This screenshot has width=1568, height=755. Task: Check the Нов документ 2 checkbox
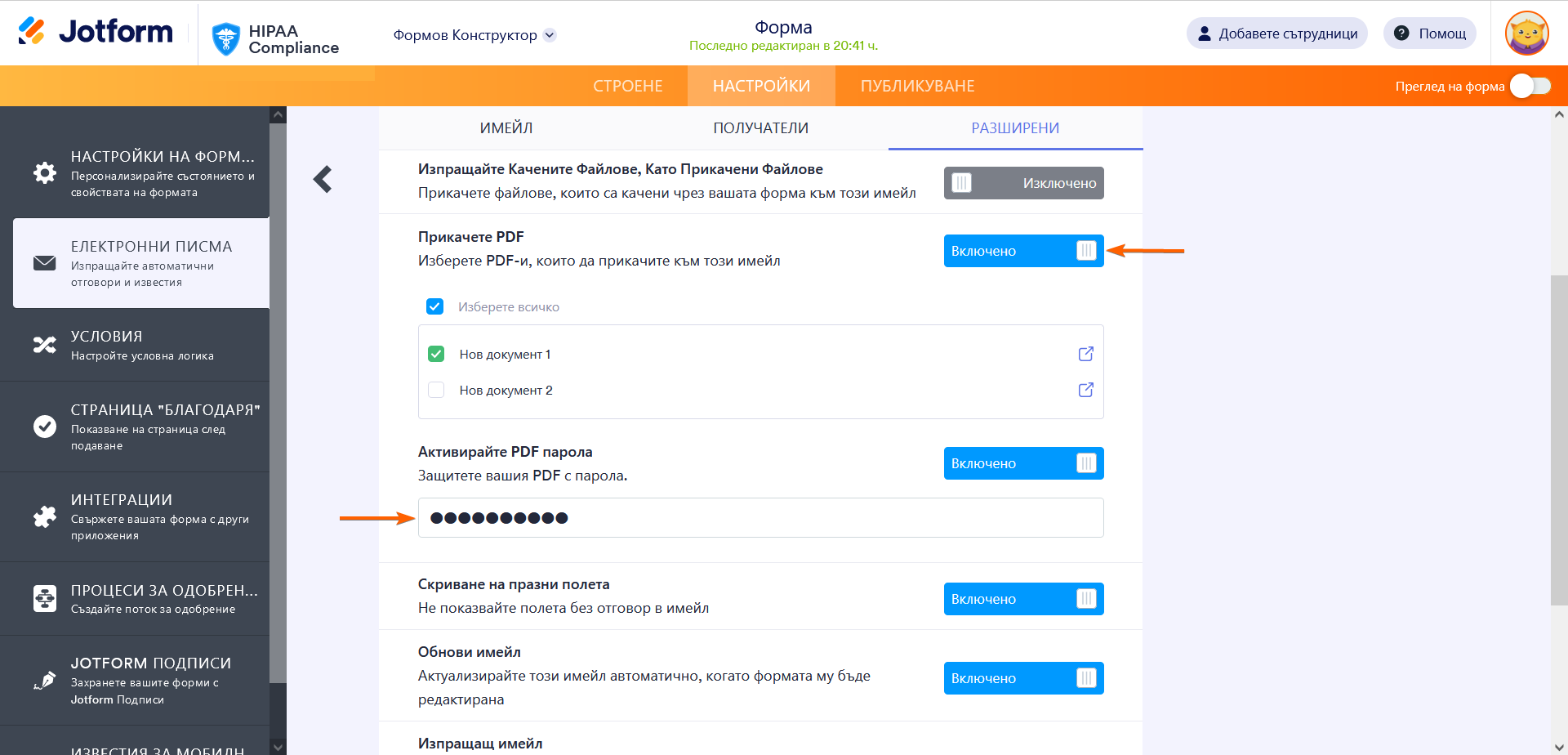(436, 390)
